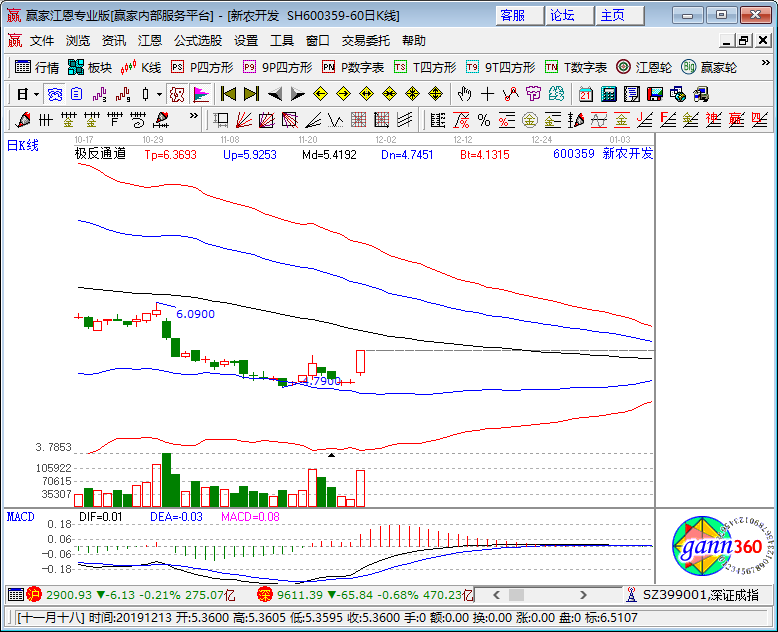778x632 pixels.
Task: Select the sine wave cycle tool icon
Action: tap(599, 120)
